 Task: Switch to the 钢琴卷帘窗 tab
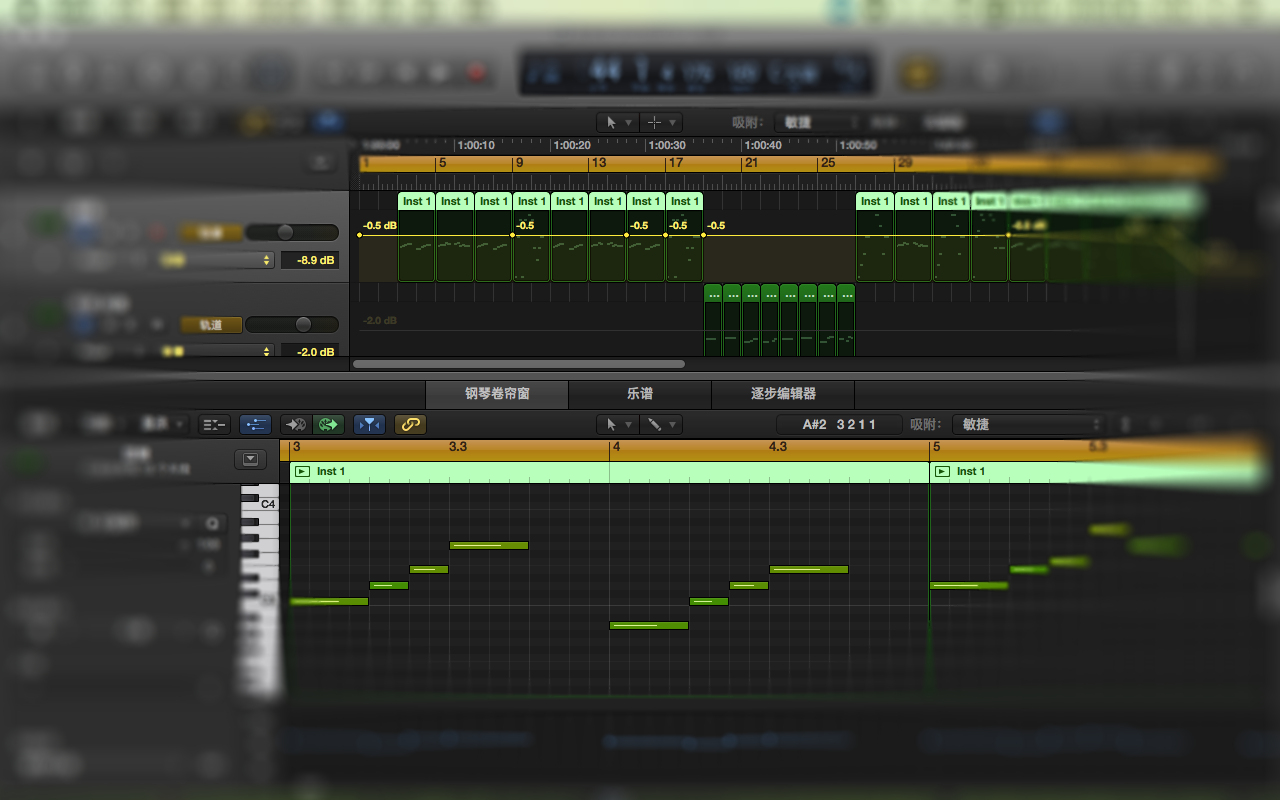click(497, 394)
